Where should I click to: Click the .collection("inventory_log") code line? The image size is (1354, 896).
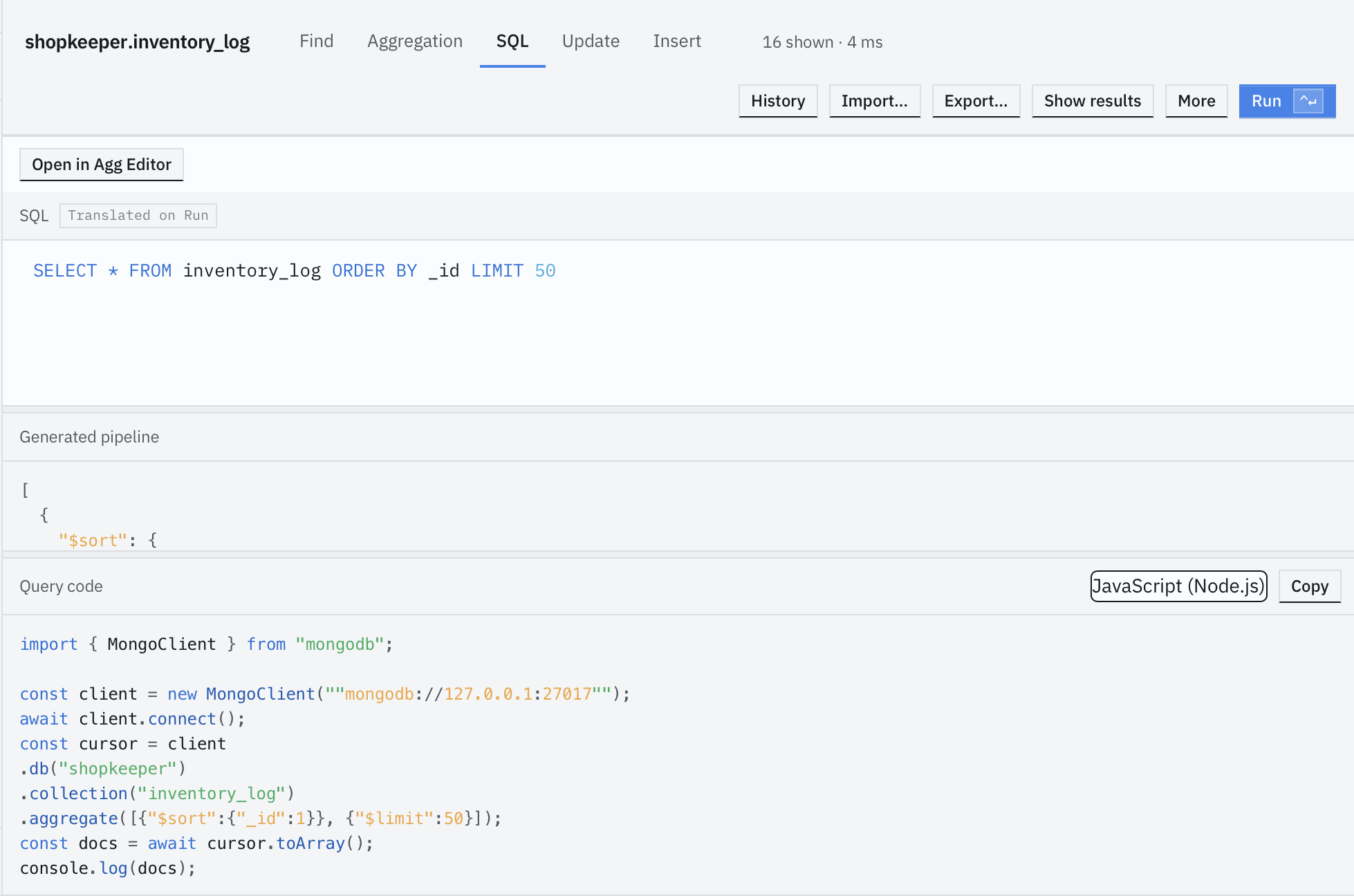coord(157,794)
